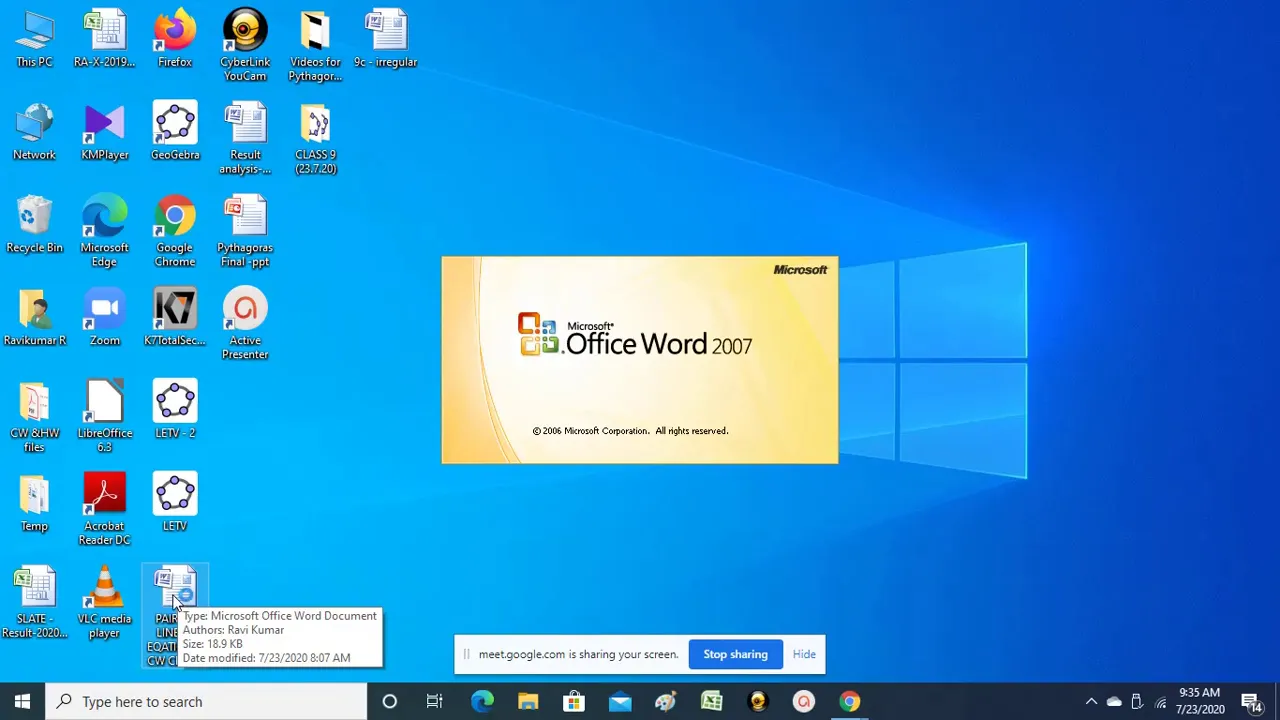Select the 9c - irregular Word document
Viewport: 1280px width, 720px height.
click(x=386, y=40)
